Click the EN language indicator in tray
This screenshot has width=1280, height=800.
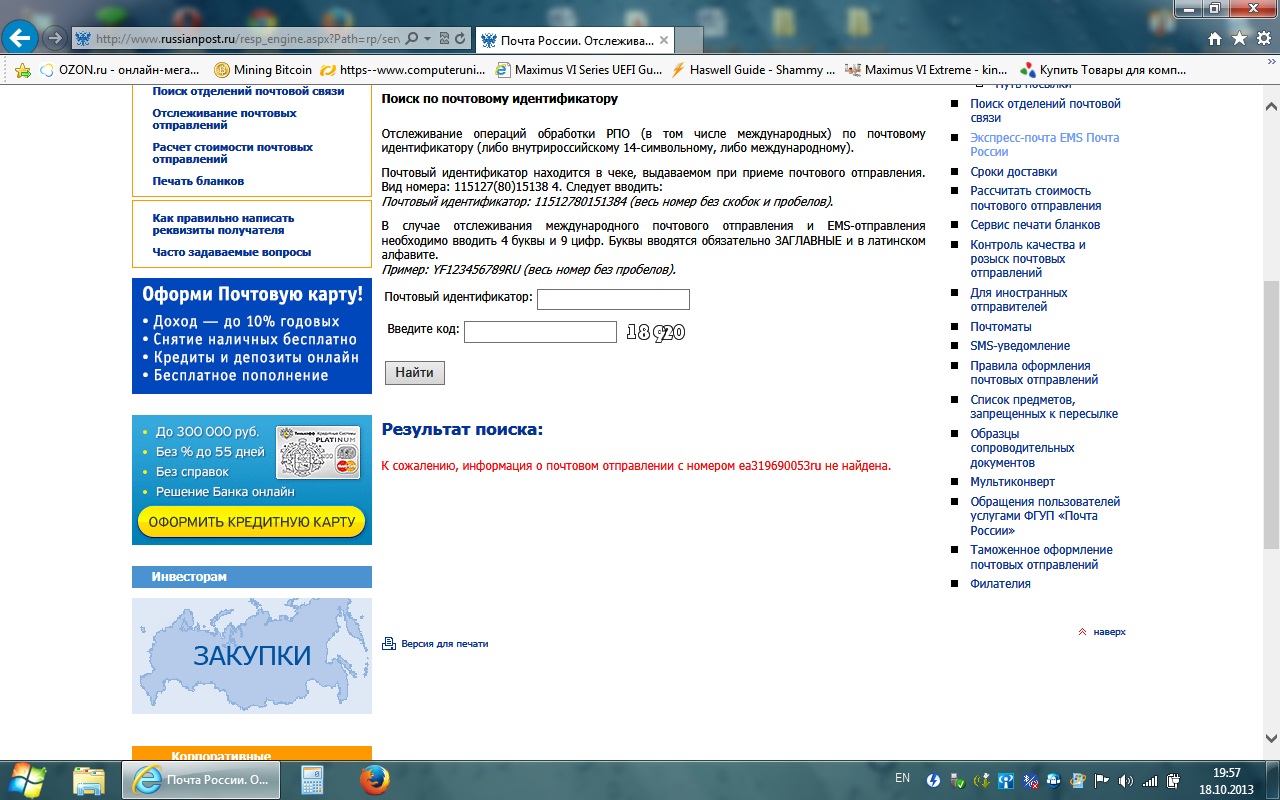(x=902, y=778)
